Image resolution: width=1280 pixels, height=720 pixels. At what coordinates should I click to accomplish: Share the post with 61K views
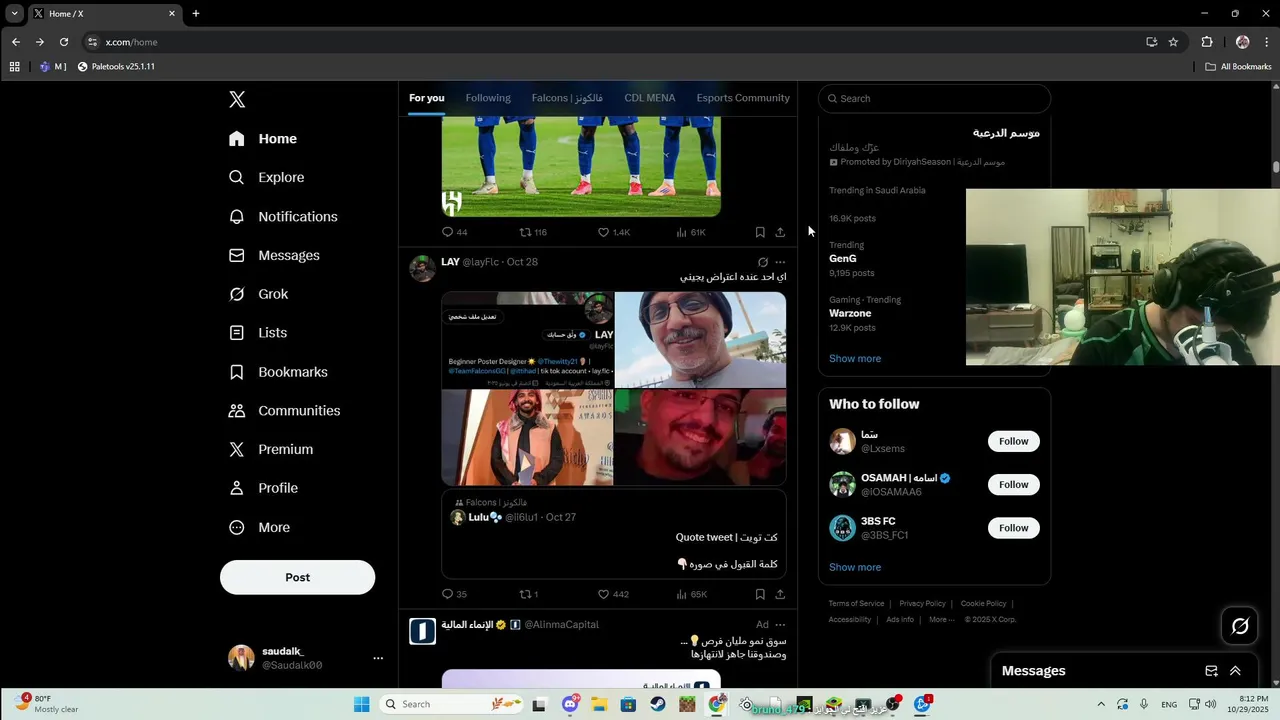(x=780, y=232)
